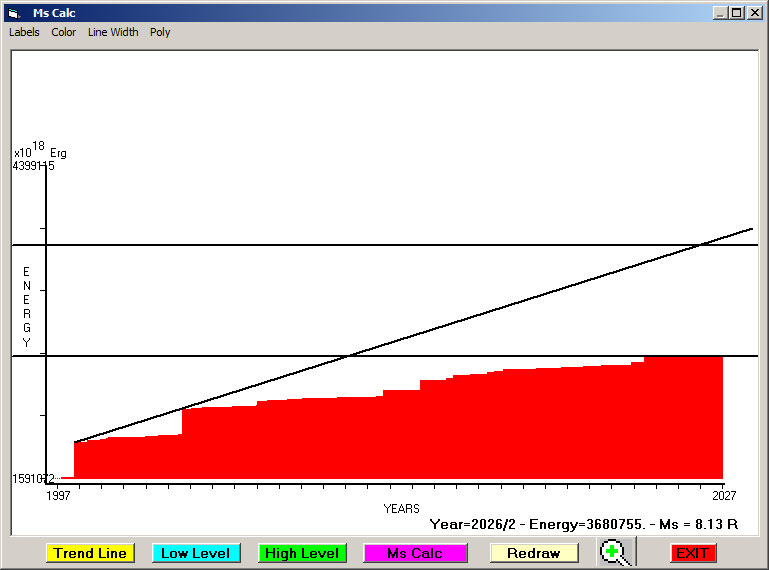Click the Ms Calc title bar icon

(14, 13)
